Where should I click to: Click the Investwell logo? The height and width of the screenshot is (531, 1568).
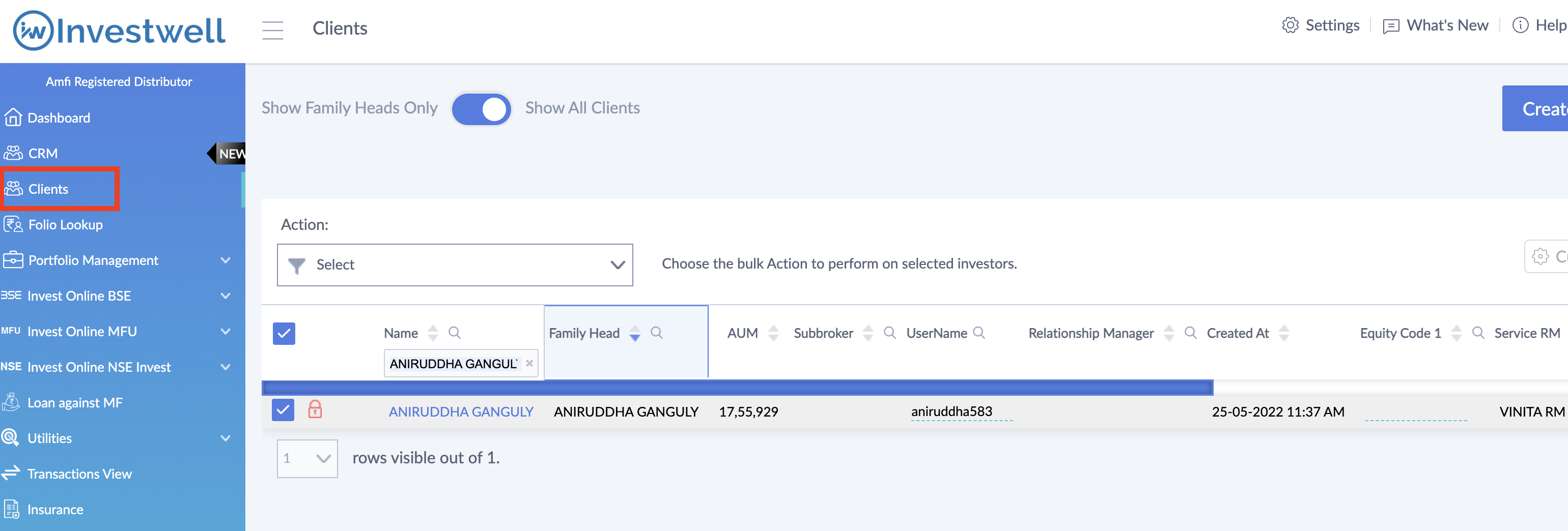119,30
